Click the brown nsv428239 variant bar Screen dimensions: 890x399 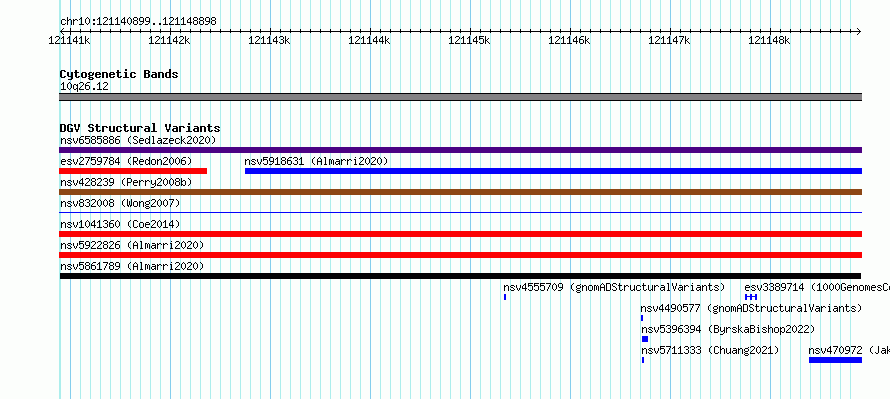(x=460, y=192)
